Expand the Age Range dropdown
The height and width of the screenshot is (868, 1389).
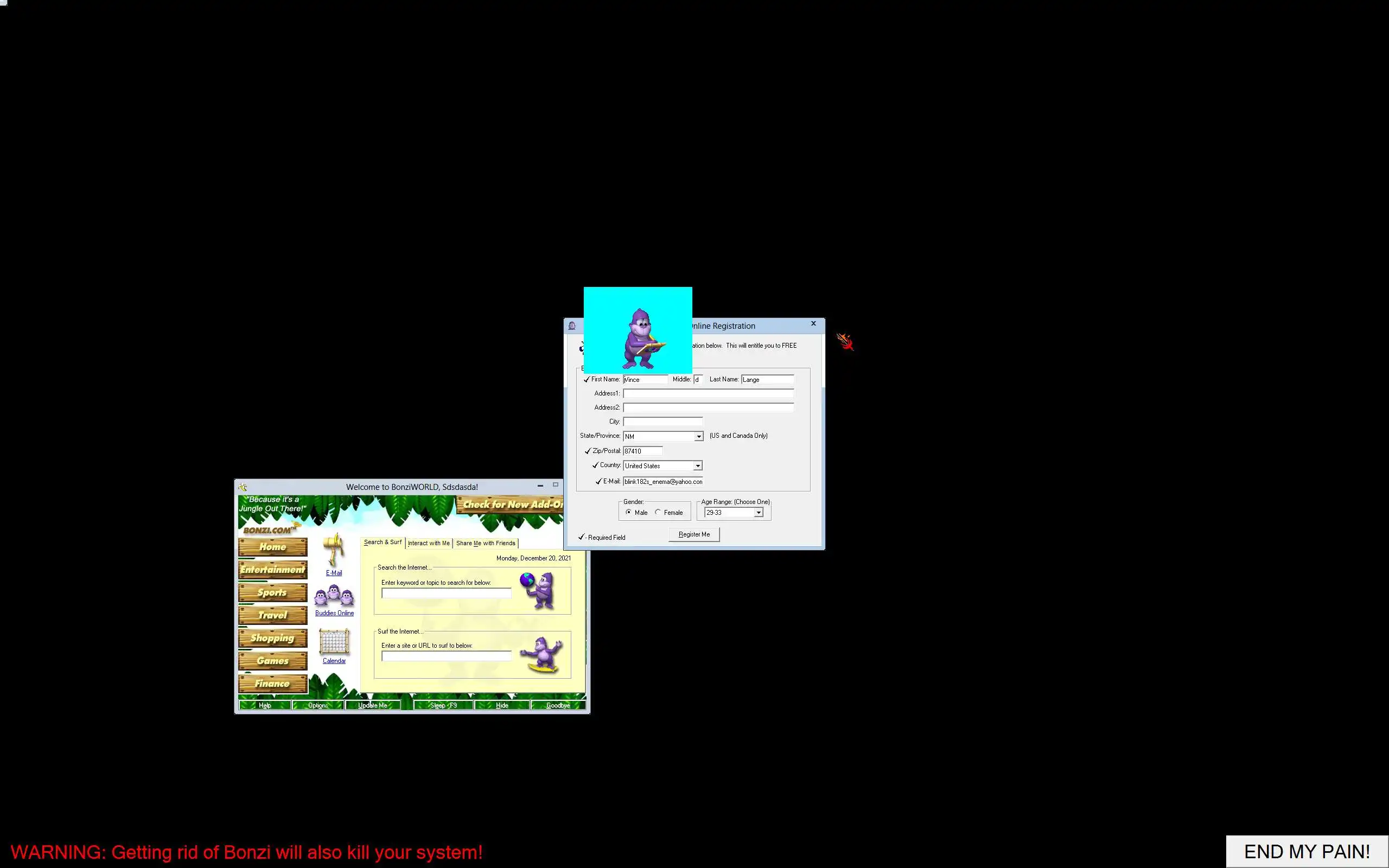coord(758,512)
